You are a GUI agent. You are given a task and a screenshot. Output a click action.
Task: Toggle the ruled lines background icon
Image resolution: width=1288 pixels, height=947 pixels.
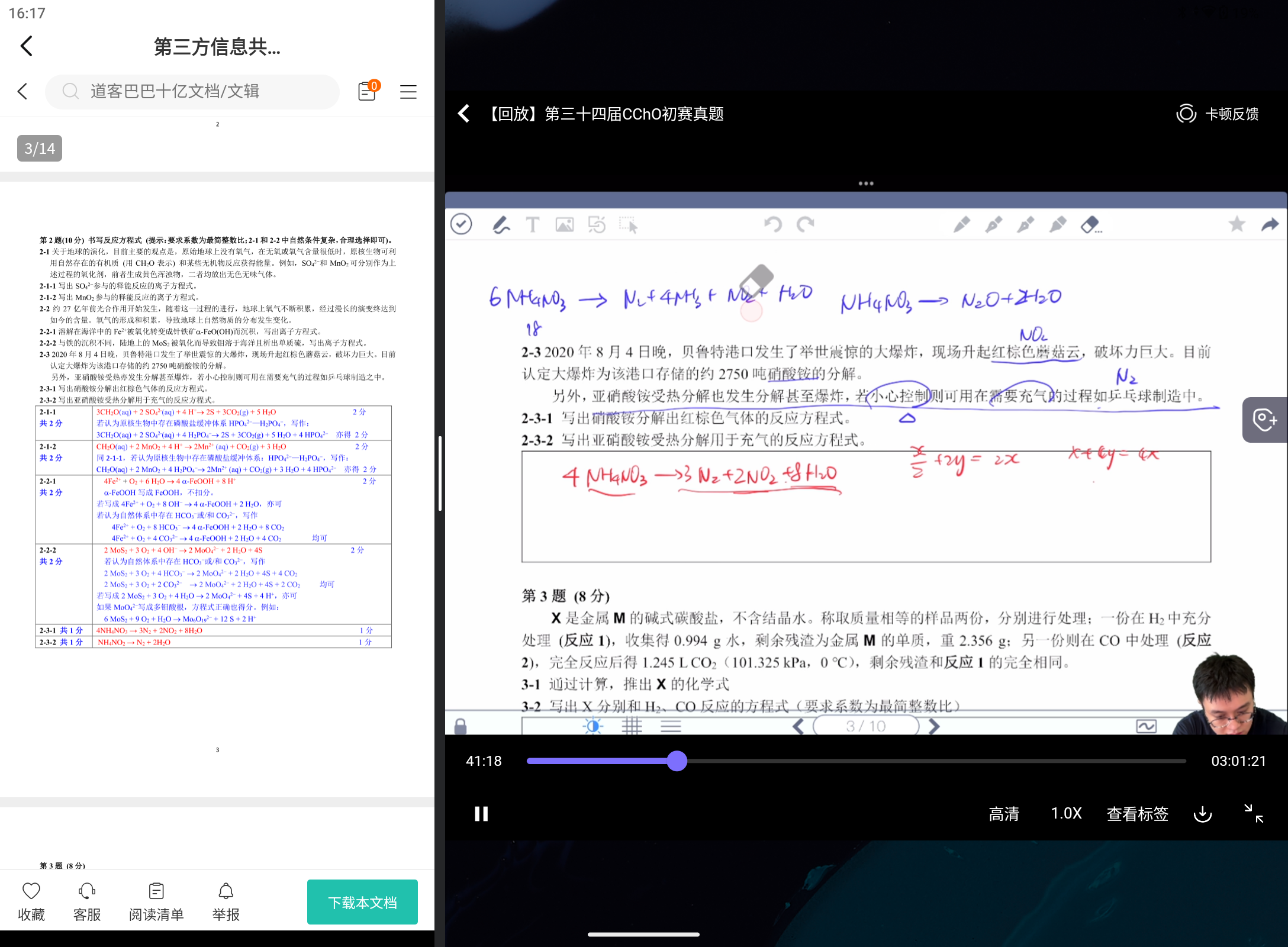click(671, 726)
